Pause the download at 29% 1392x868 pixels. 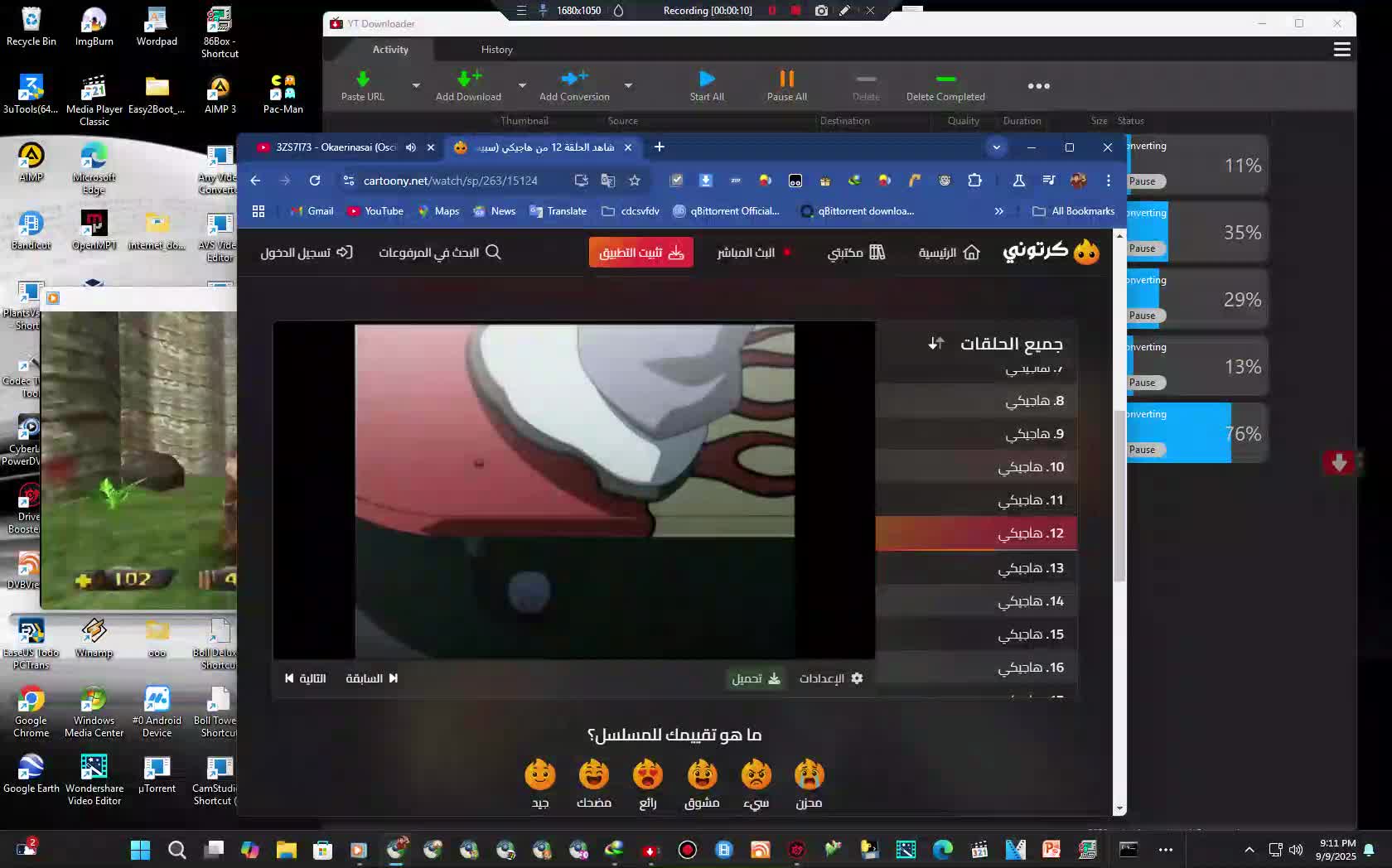pos(1142,316)
